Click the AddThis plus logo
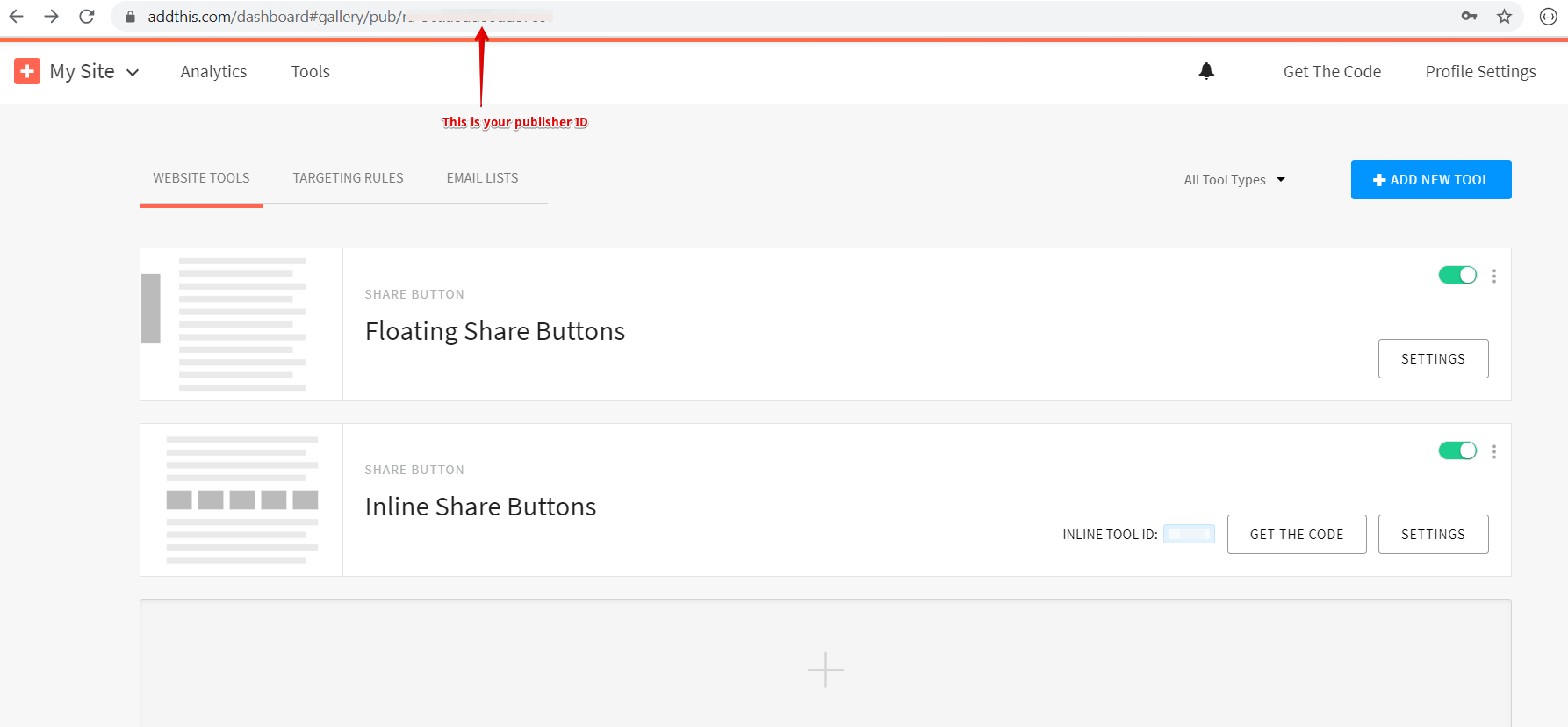This screenshot has height=727, width=1568. tap(27, 71)
